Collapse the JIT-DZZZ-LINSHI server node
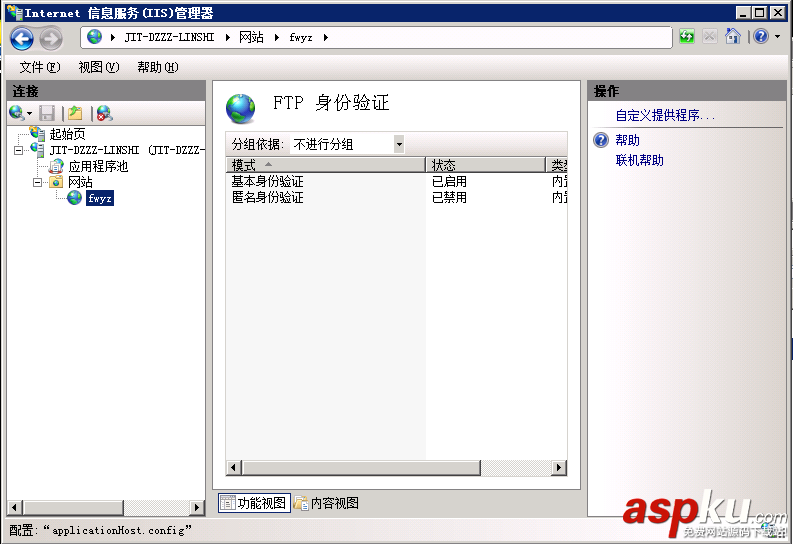 pos(18,151)
